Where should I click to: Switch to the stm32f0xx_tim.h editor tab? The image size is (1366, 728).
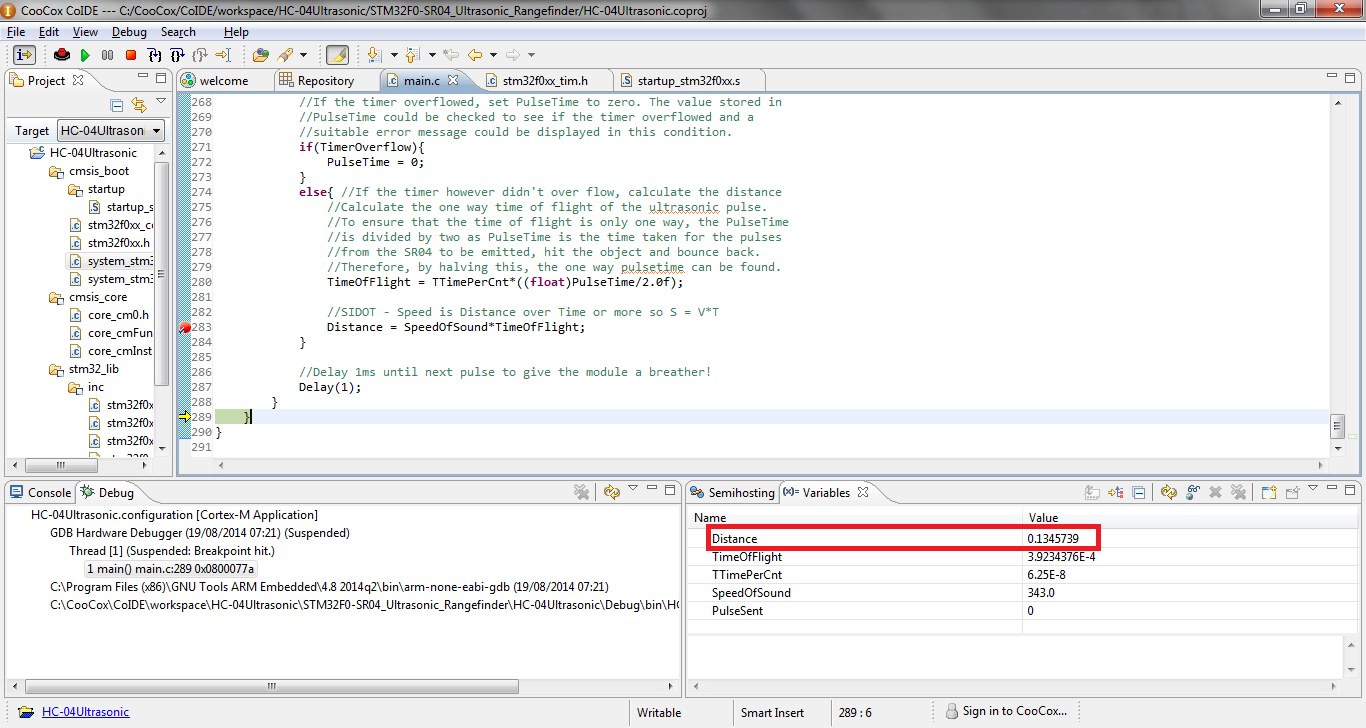point(544,80)
